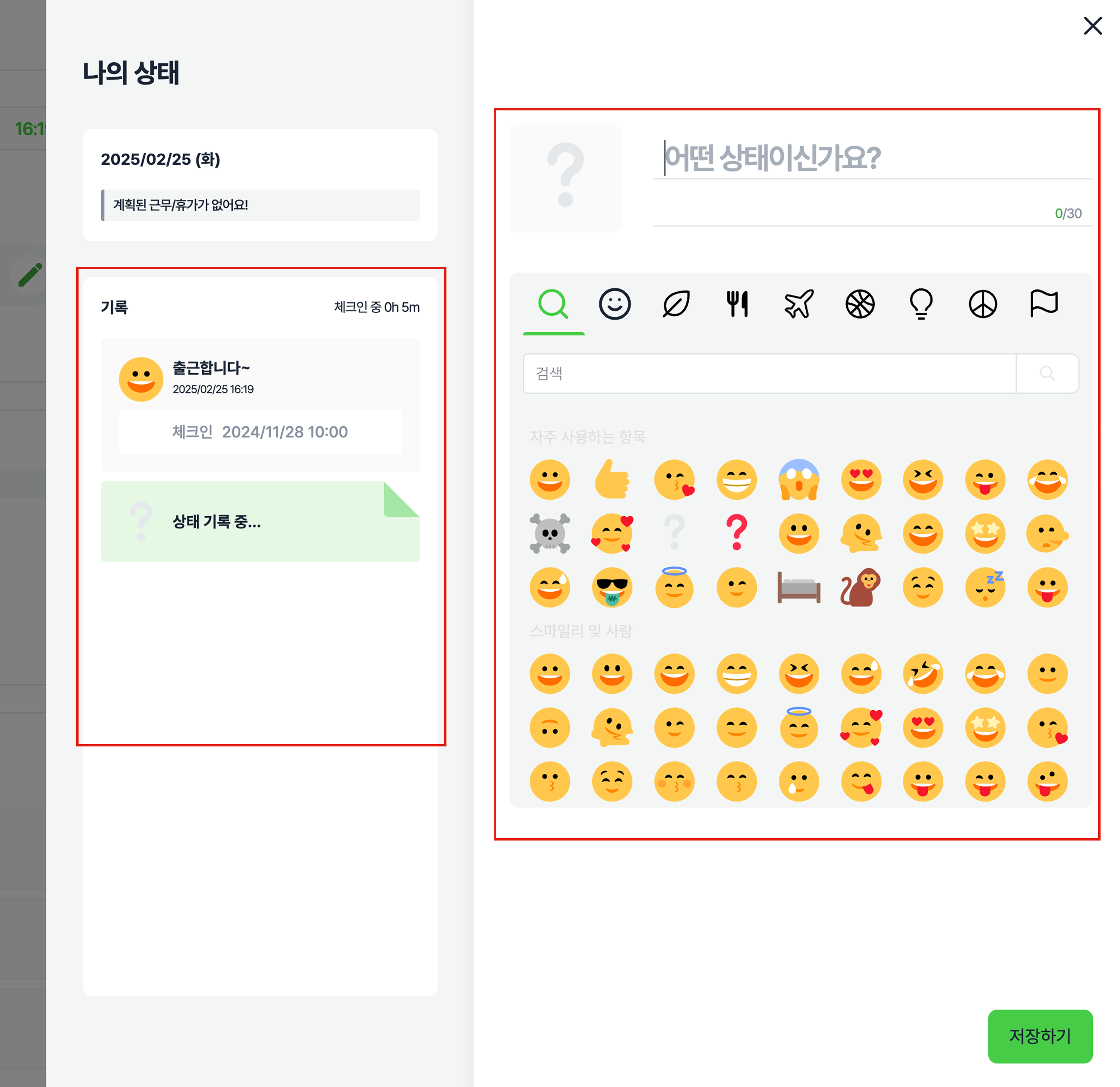
Task: Open the 출근합니다~ status record entry
Action: 260,404
